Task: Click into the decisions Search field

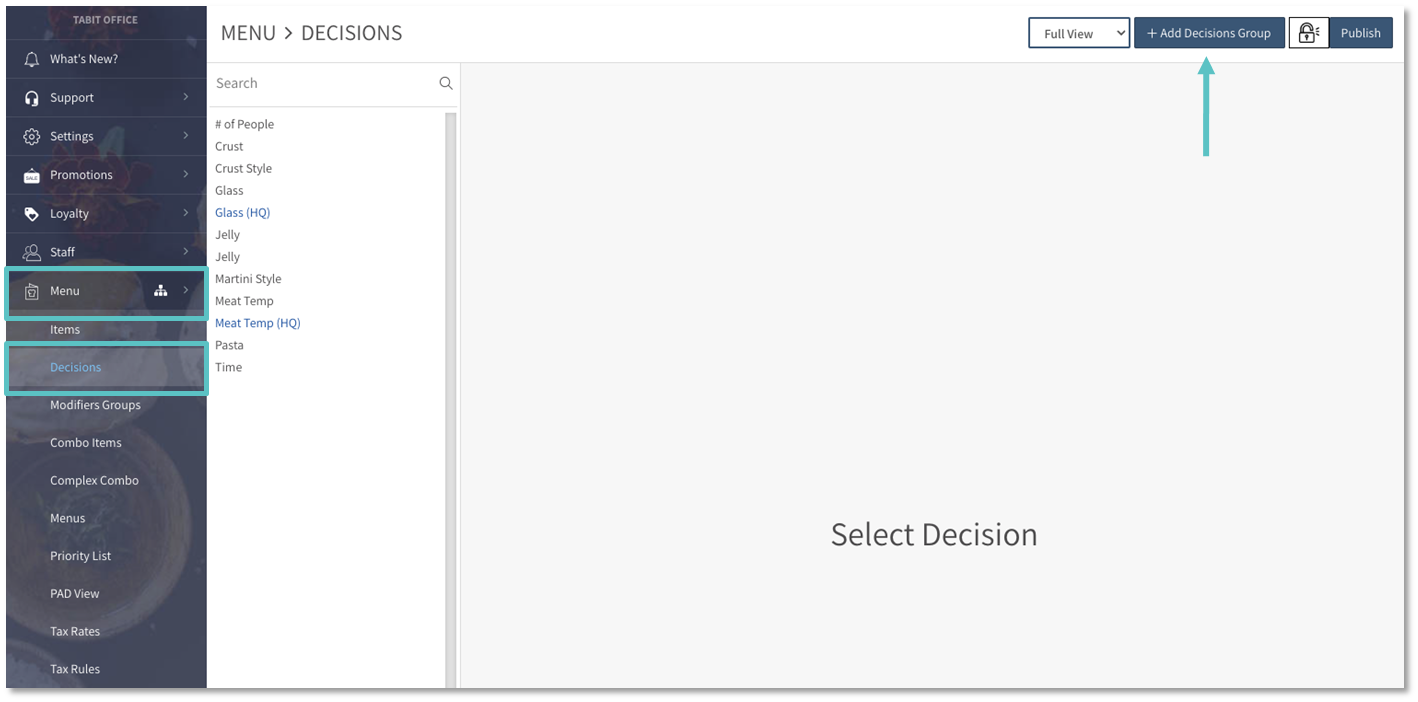Action: [x=322, y=83]
